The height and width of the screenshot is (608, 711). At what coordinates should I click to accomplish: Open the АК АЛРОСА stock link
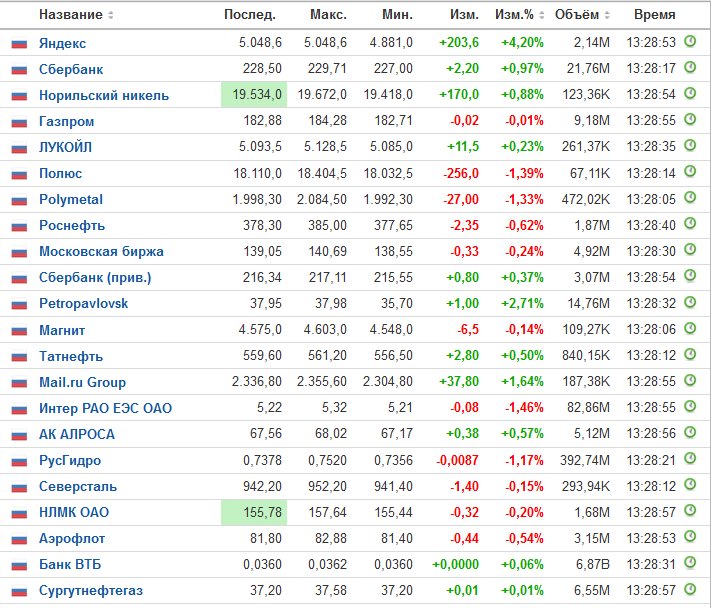77,434
